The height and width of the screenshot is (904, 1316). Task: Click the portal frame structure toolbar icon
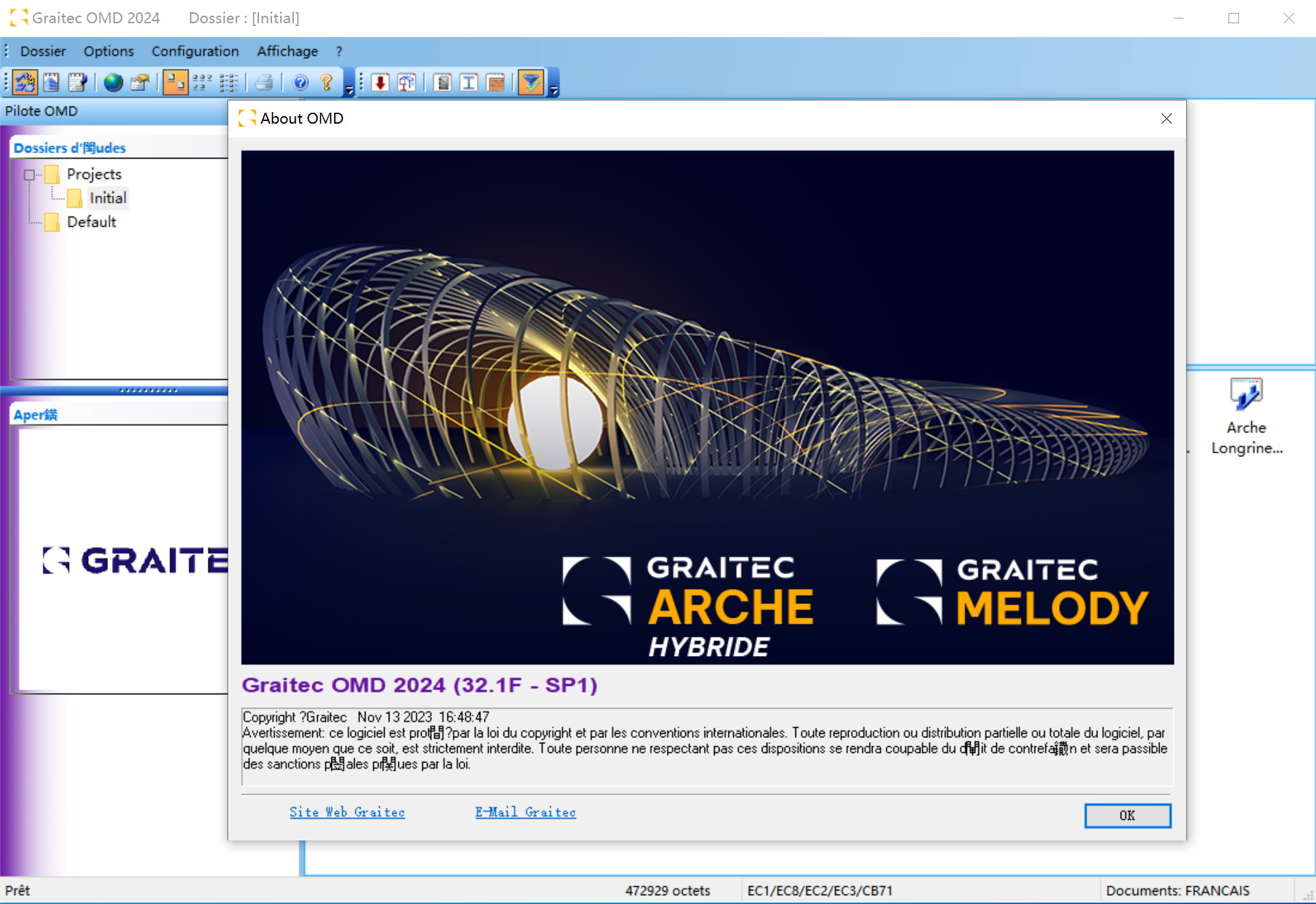(407, 83)
